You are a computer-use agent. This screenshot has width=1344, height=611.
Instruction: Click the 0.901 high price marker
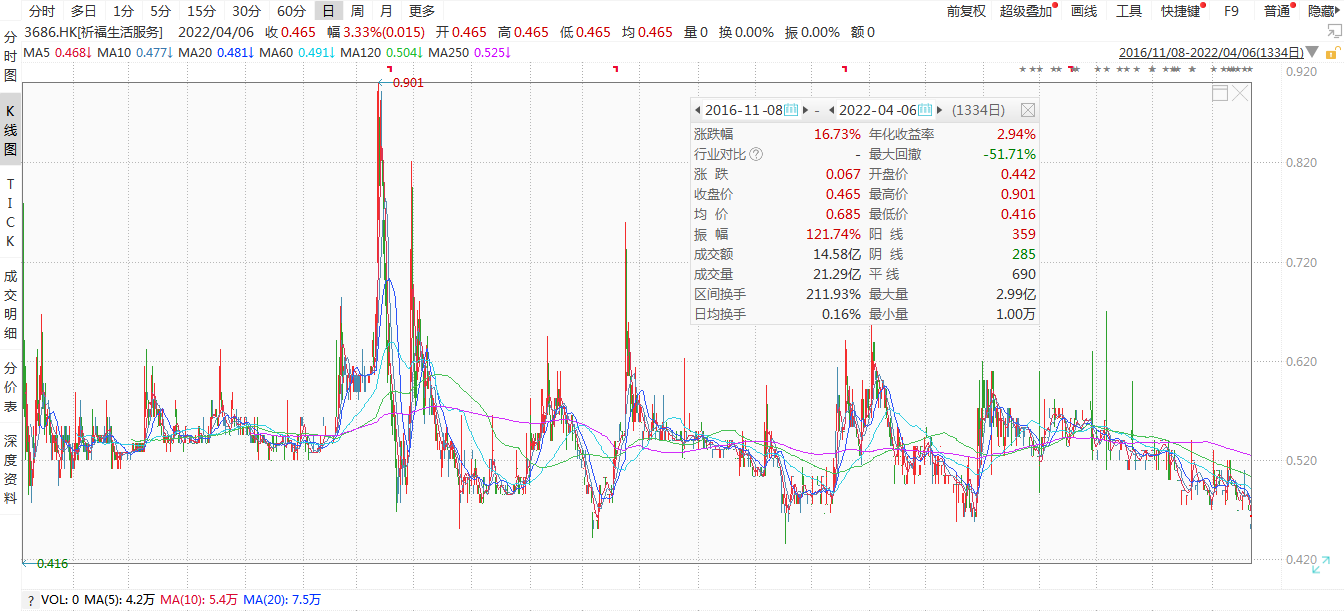pyautogui.click(x=408, y=83)
